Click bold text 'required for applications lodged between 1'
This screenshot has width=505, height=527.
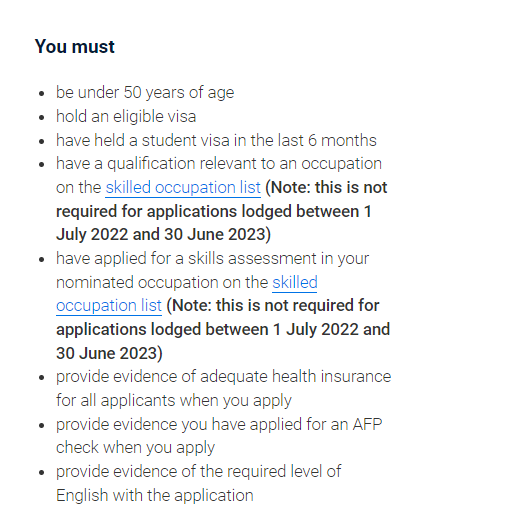click(x=214, y=211)
